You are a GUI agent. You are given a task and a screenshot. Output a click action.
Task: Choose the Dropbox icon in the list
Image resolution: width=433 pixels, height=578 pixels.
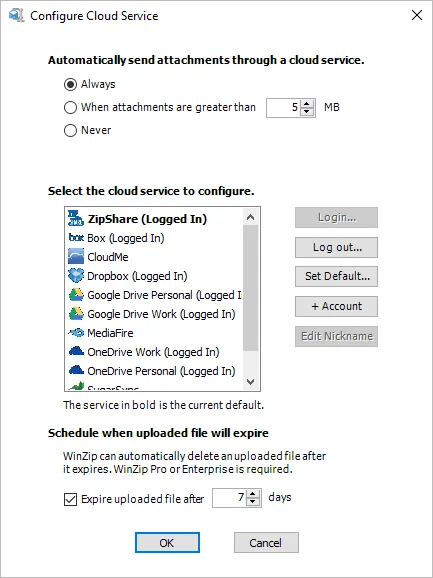tap(76, 275)
